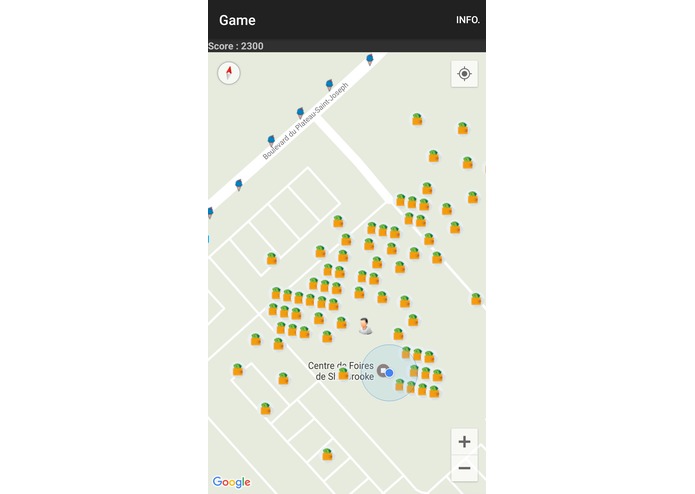Tap the blue current-location dot

tap(389, 373)
